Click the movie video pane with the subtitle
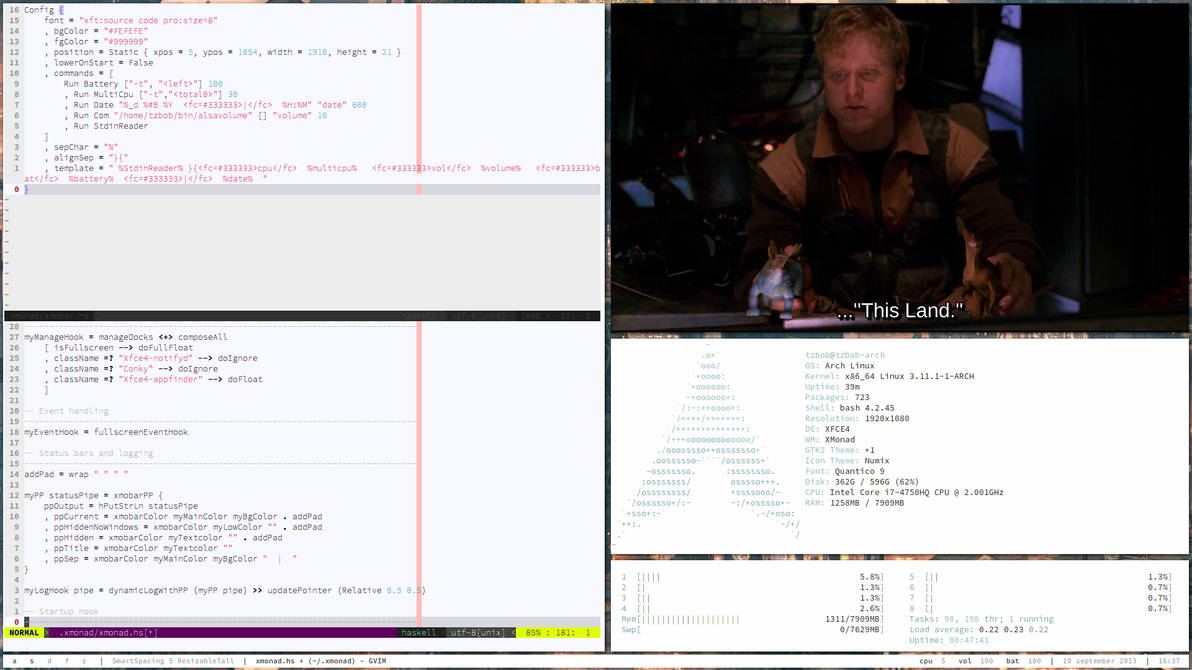 (x=899, y=167)
